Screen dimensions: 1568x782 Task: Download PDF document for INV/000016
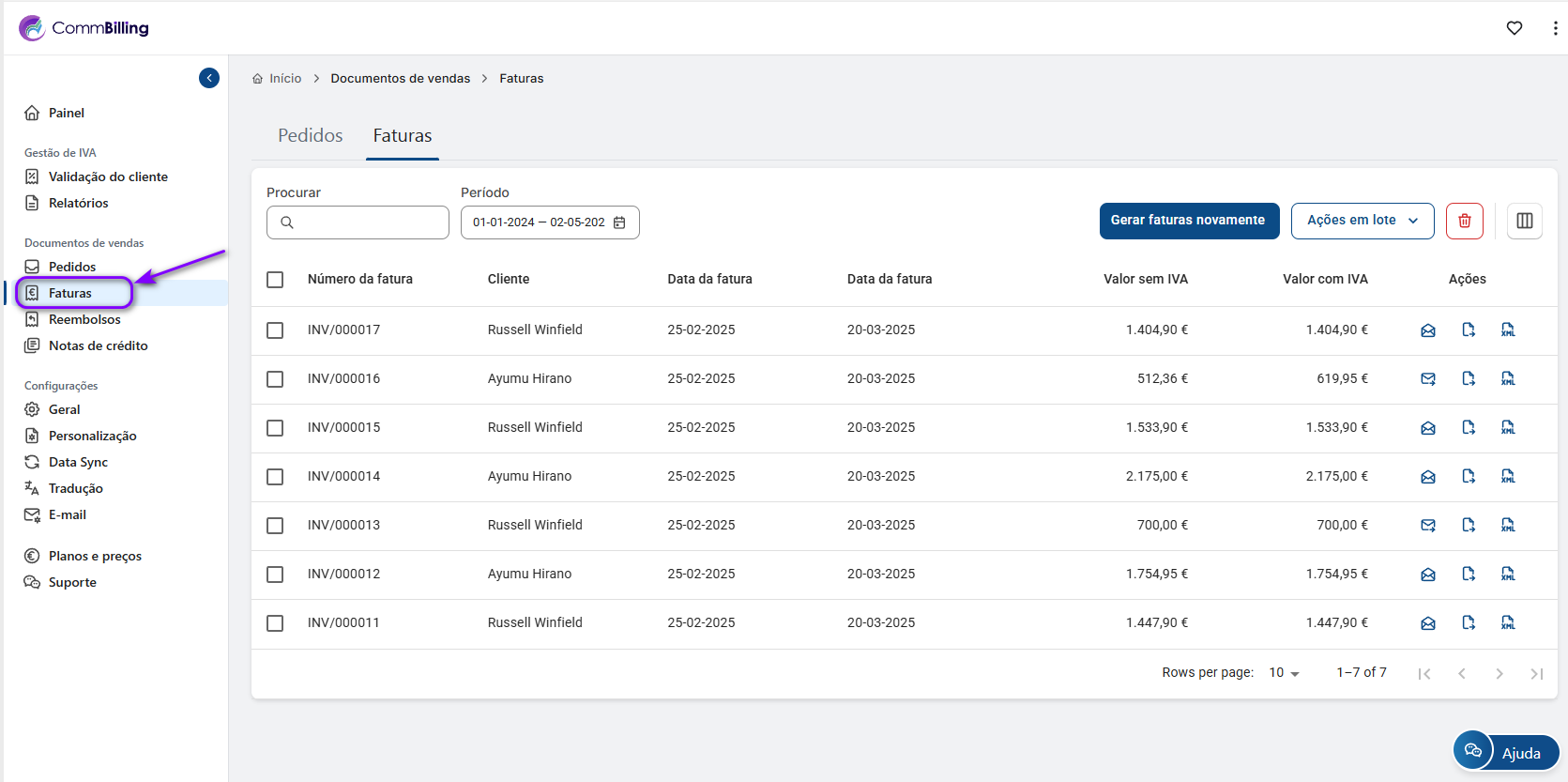1468,379
